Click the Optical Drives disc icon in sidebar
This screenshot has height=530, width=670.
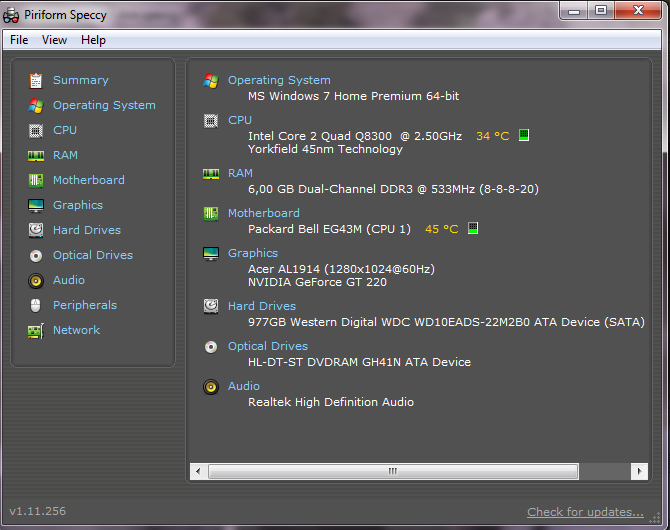click(36, 256)
